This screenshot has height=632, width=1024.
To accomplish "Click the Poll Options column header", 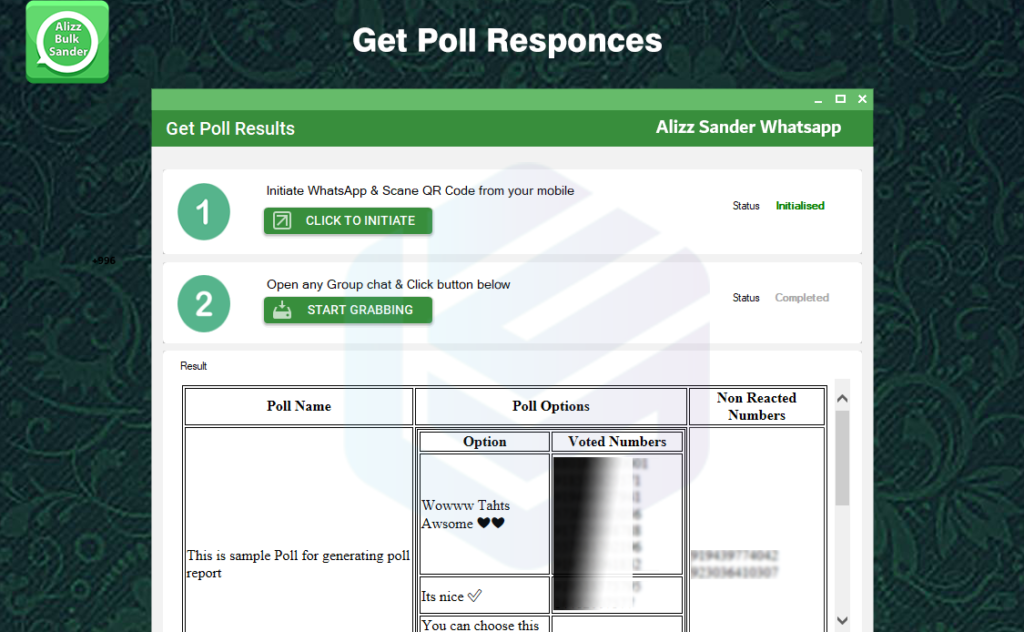I will point(551,406).
